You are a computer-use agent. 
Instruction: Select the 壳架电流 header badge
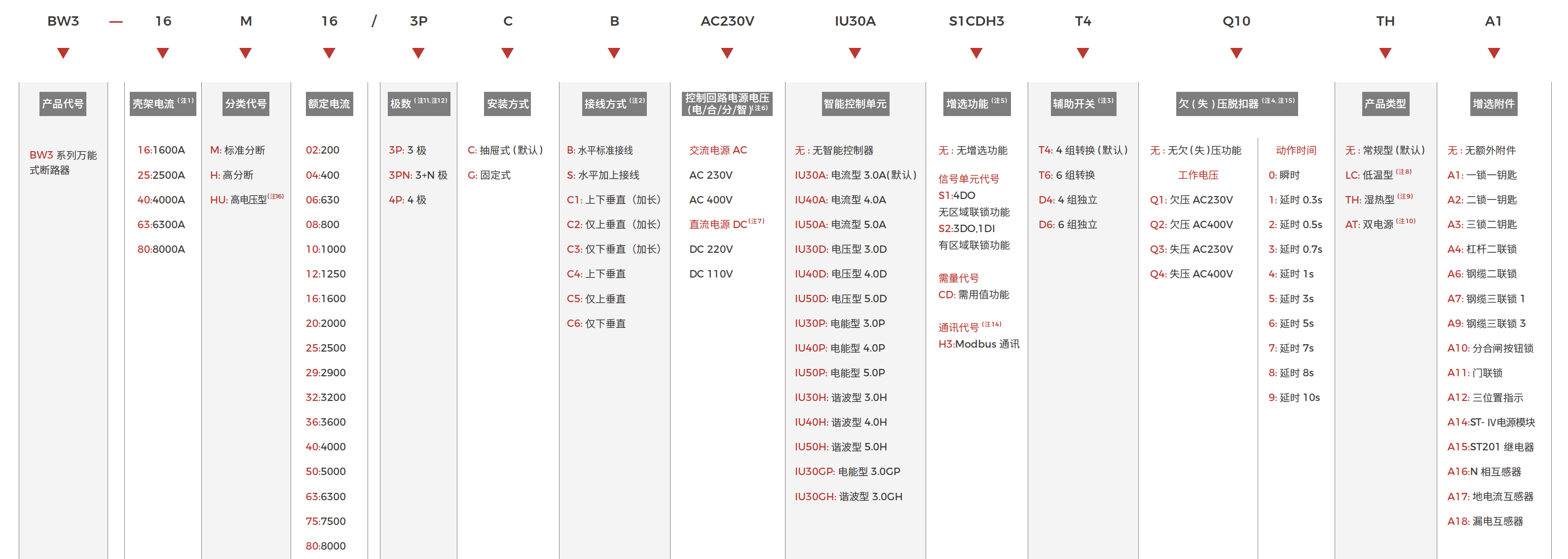pos(161,103)
